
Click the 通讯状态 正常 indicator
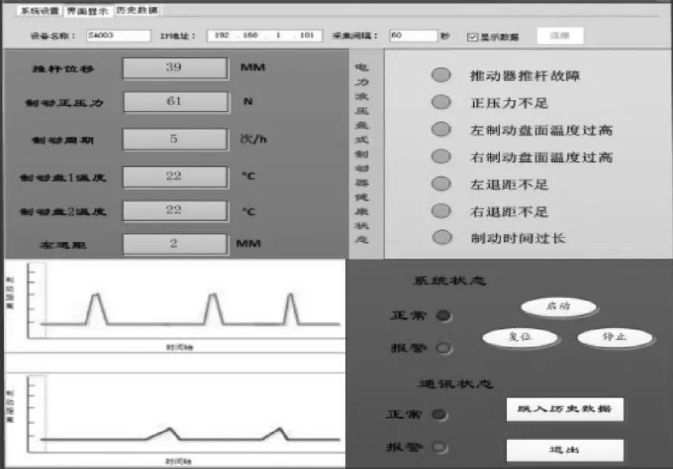tap(445, 414)
